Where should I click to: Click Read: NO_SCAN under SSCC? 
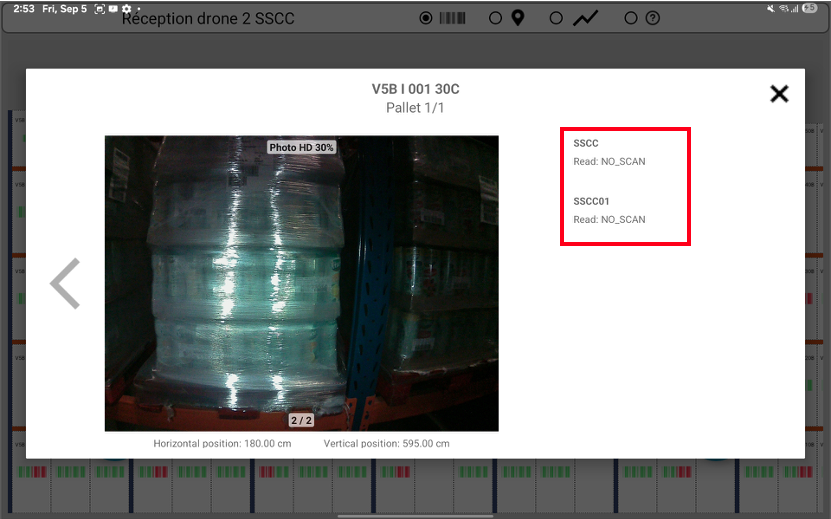click(609, 162)
